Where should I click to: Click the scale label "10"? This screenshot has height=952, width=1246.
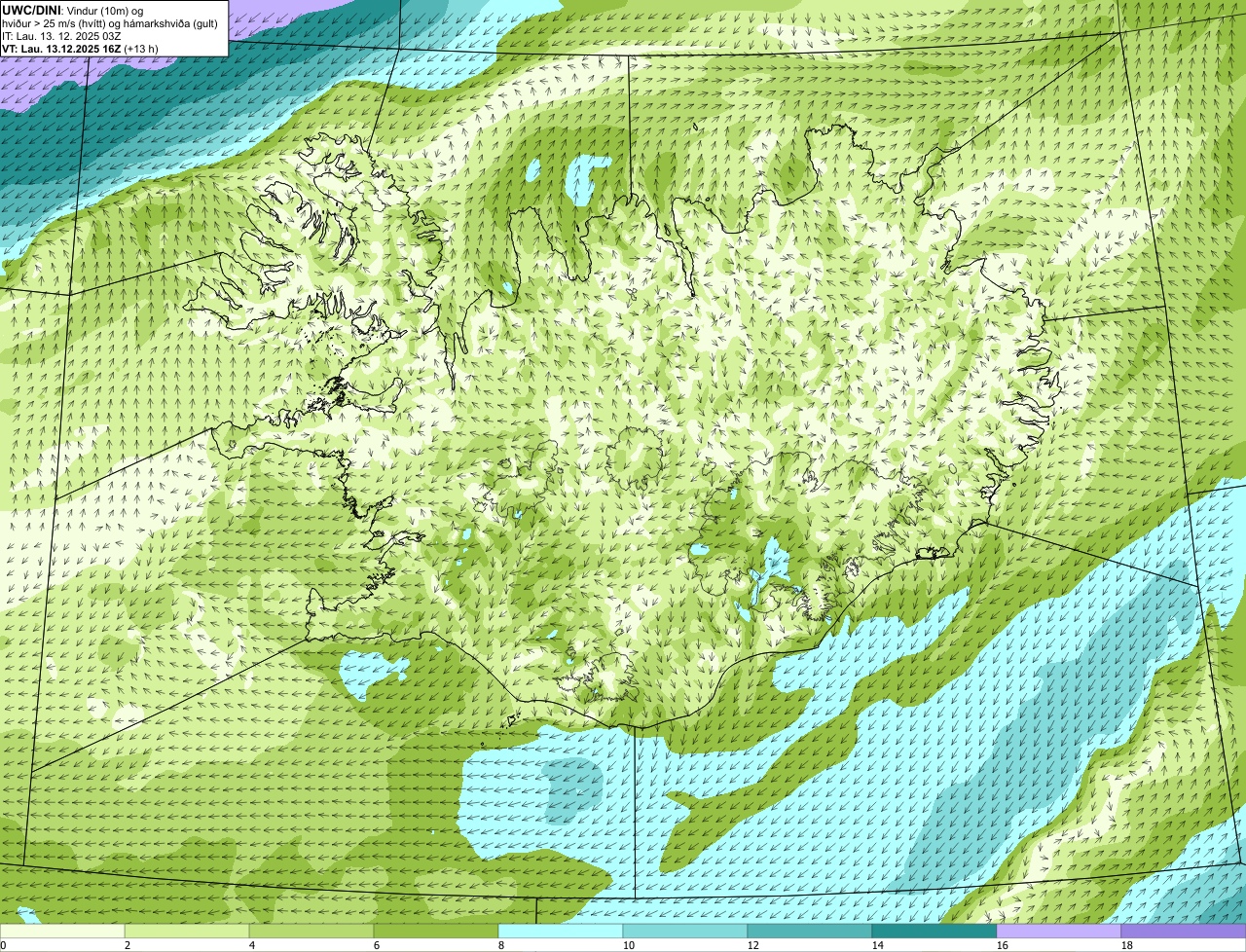628,945
